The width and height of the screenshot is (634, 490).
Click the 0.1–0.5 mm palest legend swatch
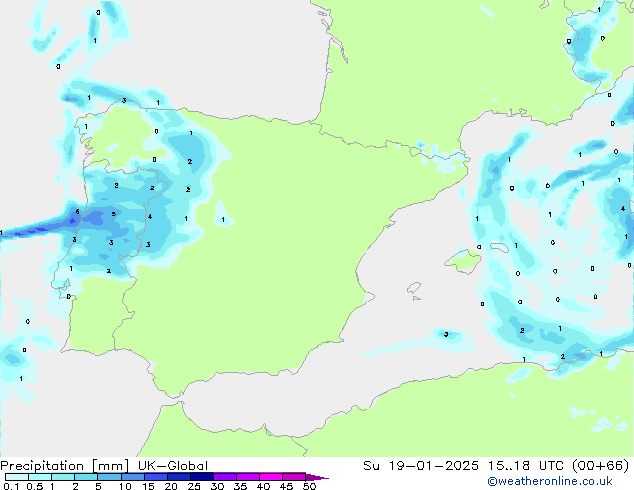pos(17,477)
